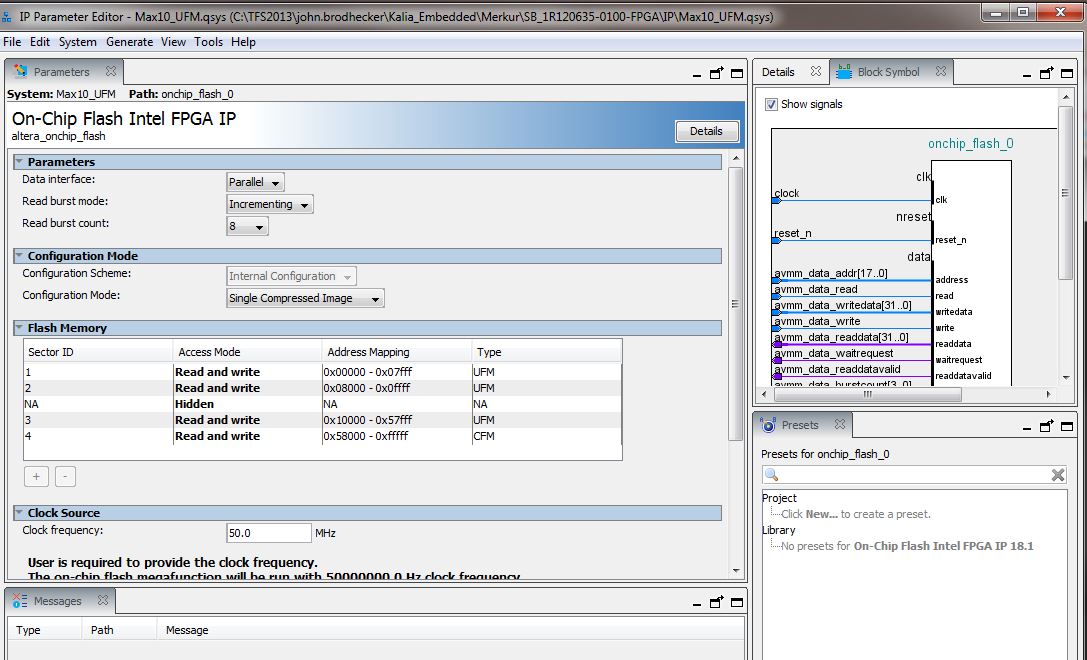Select sector 2 Read and write cell
The width and height of the screenshot is (1087, 660).
point(247,388)
